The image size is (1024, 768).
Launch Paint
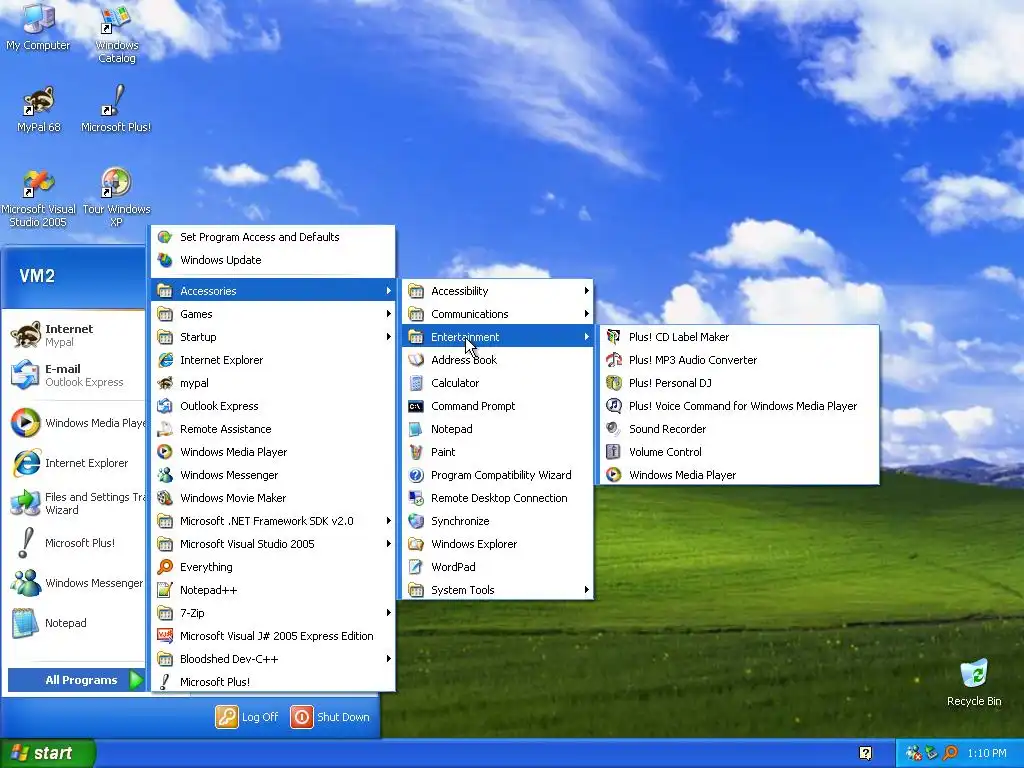tap(498, 452)
